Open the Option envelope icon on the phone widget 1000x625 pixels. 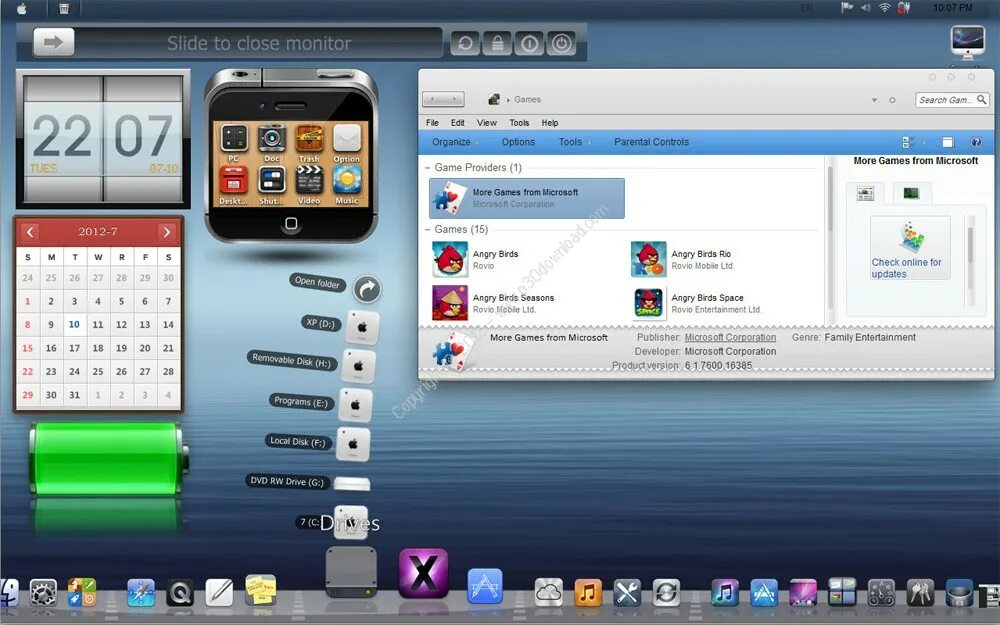coord(346,138)
